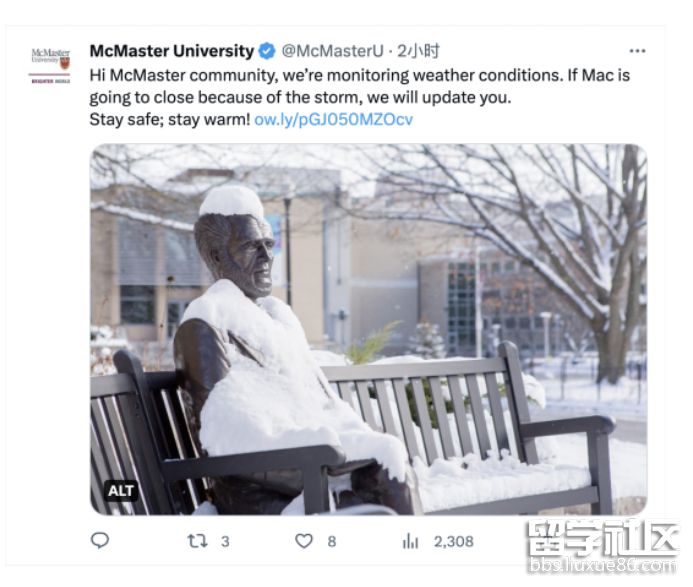Screen dimensions: 693x587
Task: Open the snowy statue bench photo
Action: [x=369, y=329]
